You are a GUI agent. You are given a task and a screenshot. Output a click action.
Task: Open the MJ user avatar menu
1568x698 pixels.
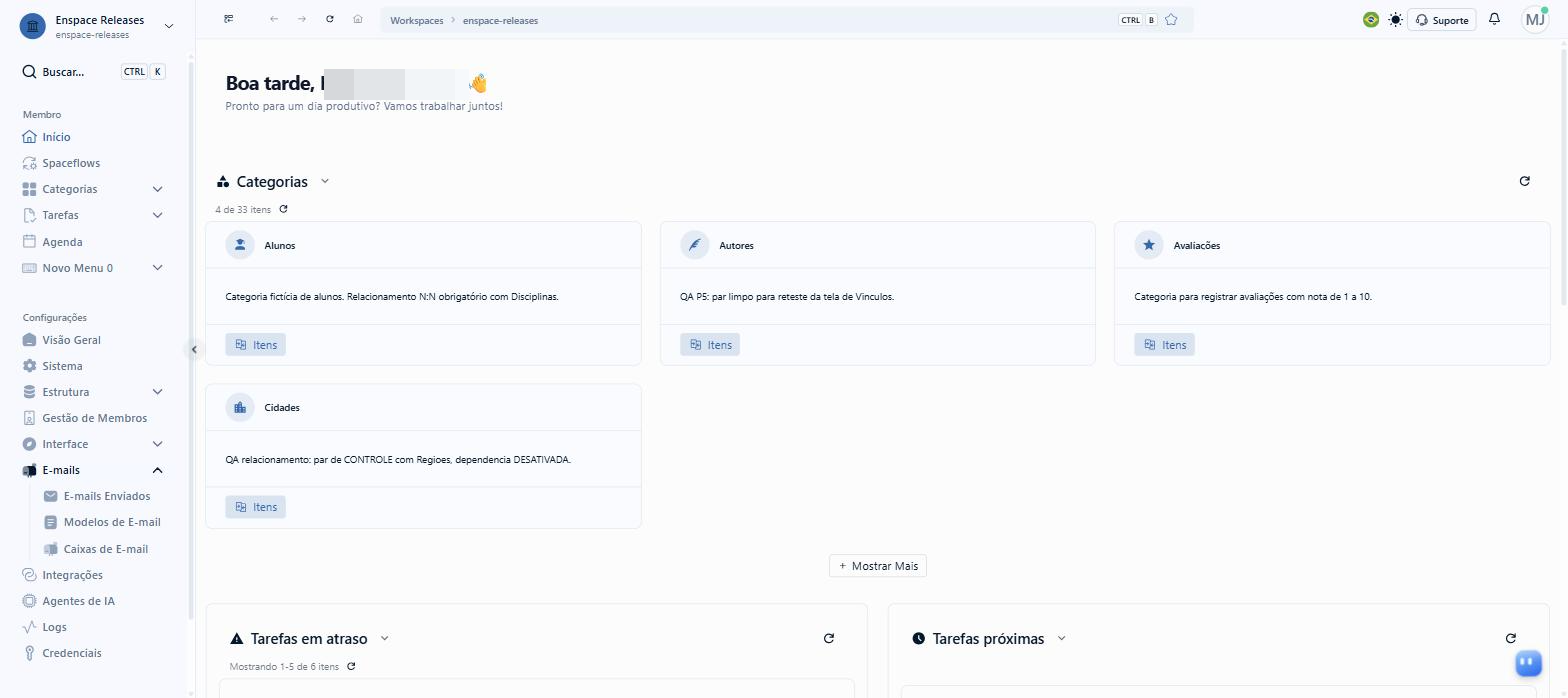[1535, 19]
